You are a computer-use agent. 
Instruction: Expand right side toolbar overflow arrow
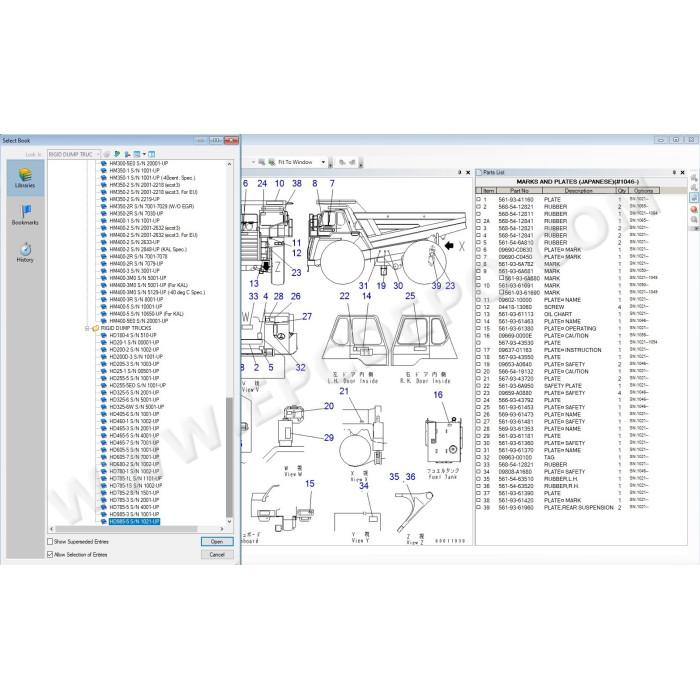coord(694,228)
